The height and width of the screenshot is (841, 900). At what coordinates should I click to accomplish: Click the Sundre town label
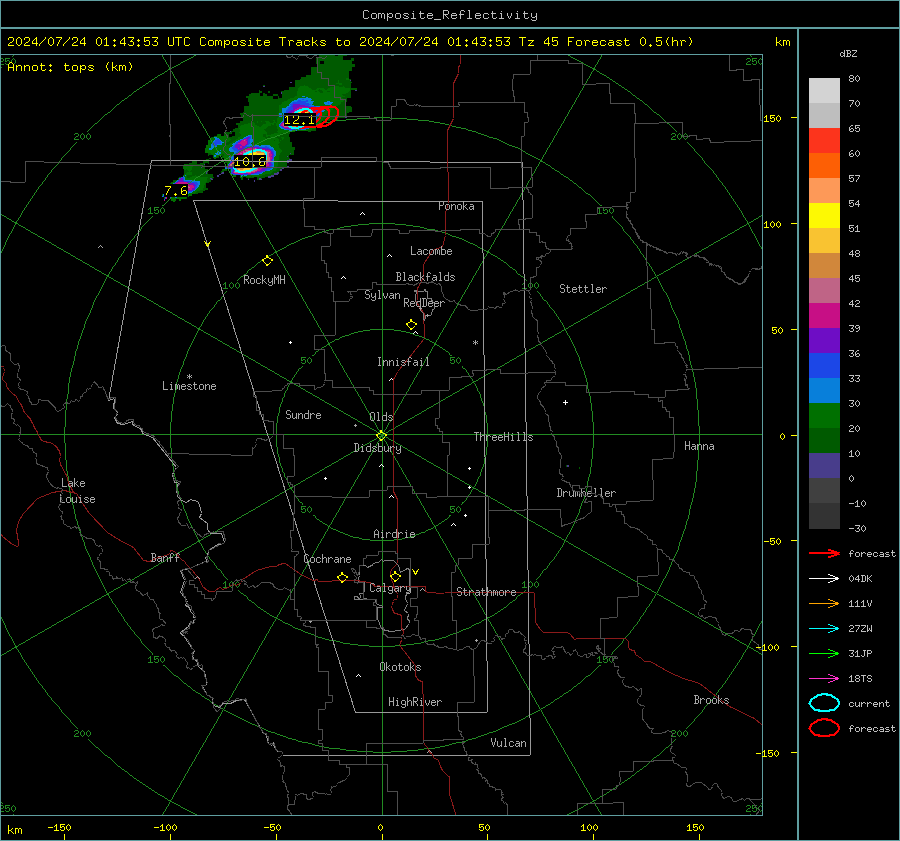click(x=303, y=415)
